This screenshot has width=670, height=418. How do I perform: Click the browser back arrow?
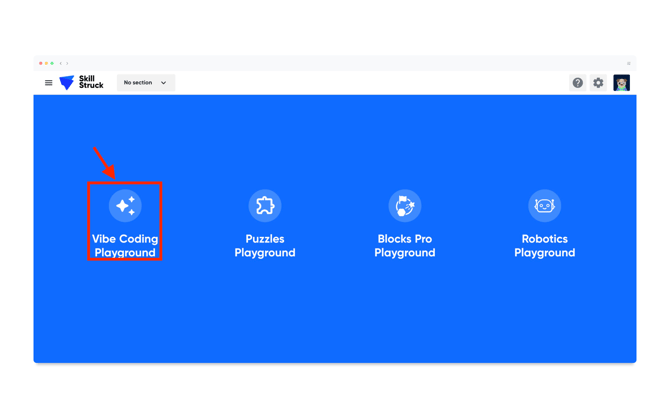(61, 63)
